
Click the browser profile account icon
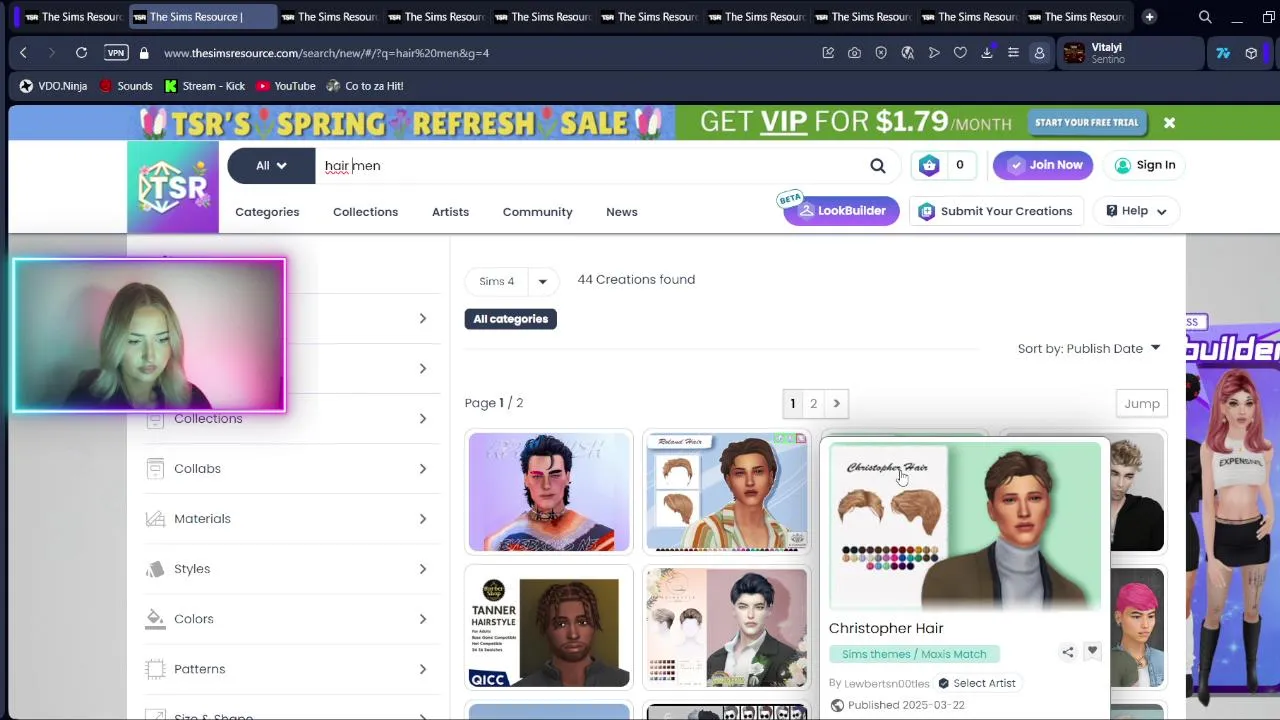pos(1039,53)
